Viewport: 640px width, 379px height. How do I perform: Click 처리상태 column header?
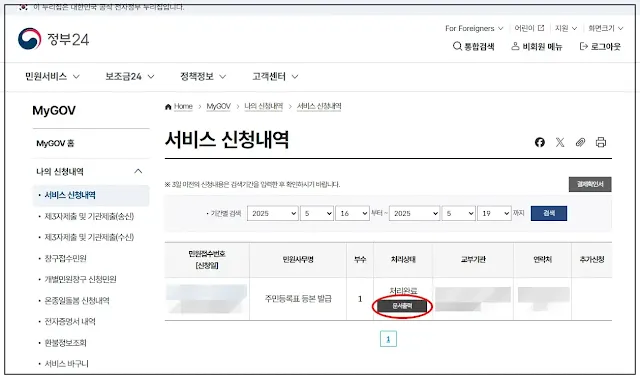point(403,259)
